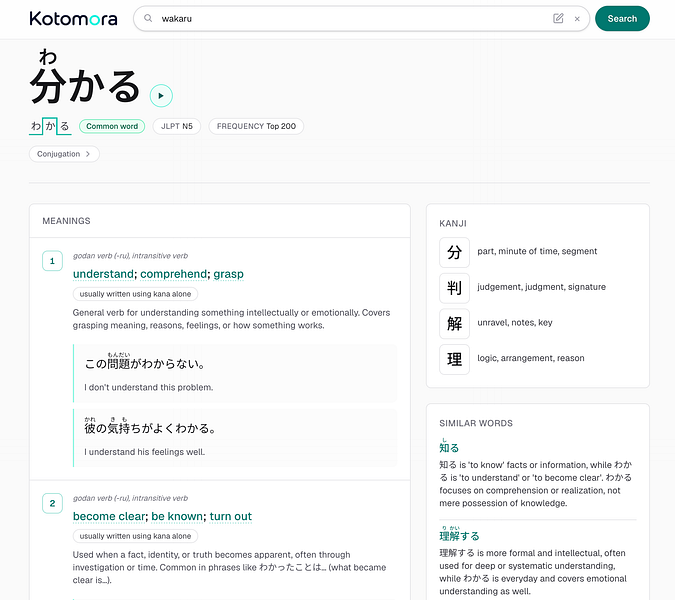
Task: Open the Kotomora logo home link
Action: [x=74, y=19]
